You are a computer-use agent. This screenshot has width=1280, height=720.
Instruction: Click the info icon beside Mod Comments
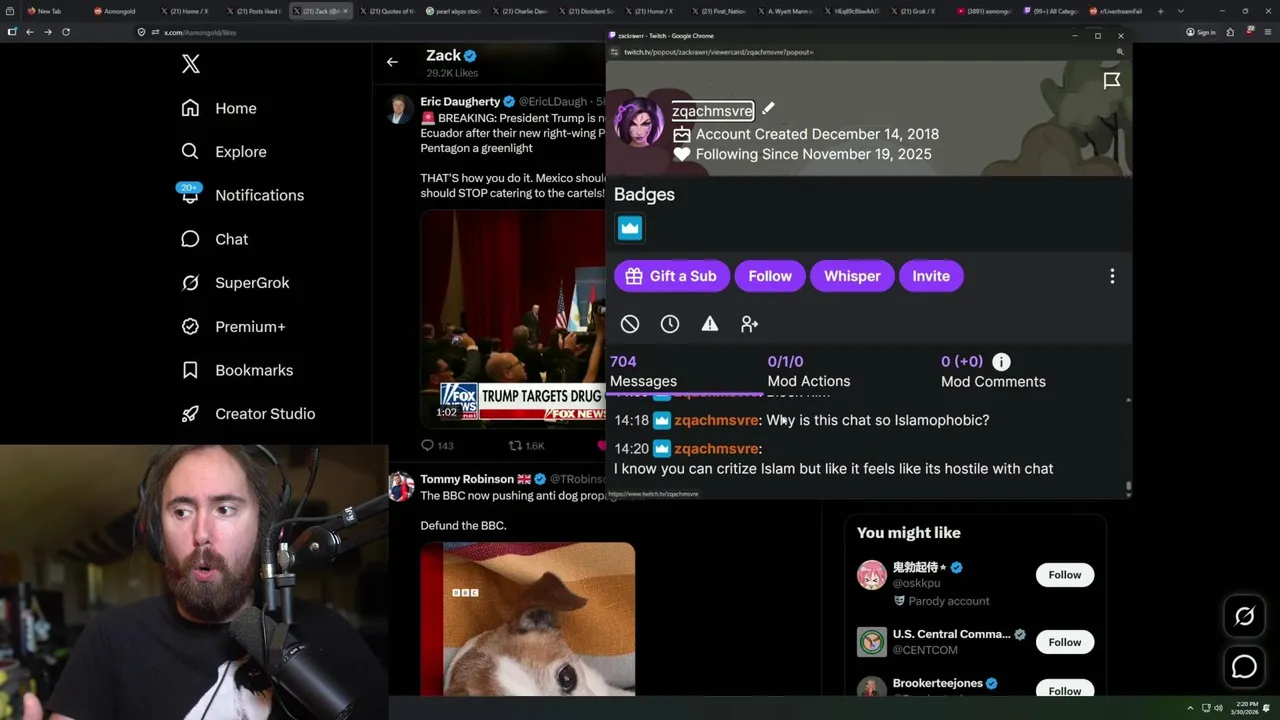[x=1001, y=362]
